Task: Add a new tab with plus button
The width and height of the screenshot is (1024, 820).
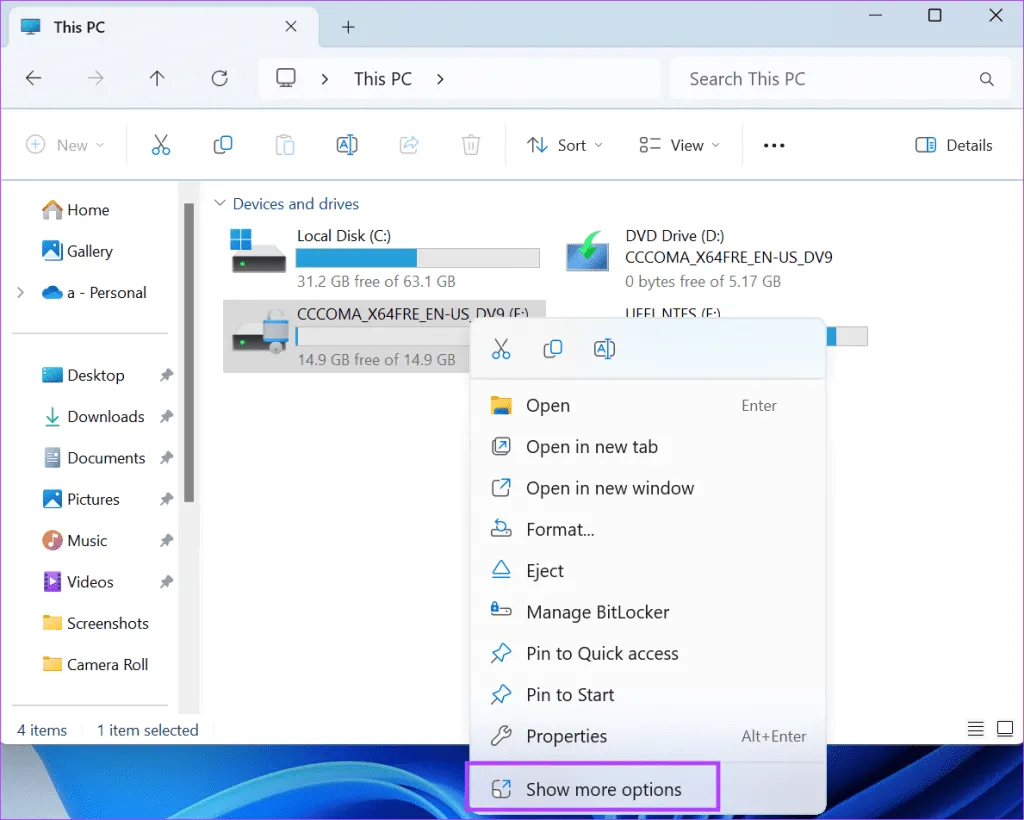Action: tap(348, 27)
